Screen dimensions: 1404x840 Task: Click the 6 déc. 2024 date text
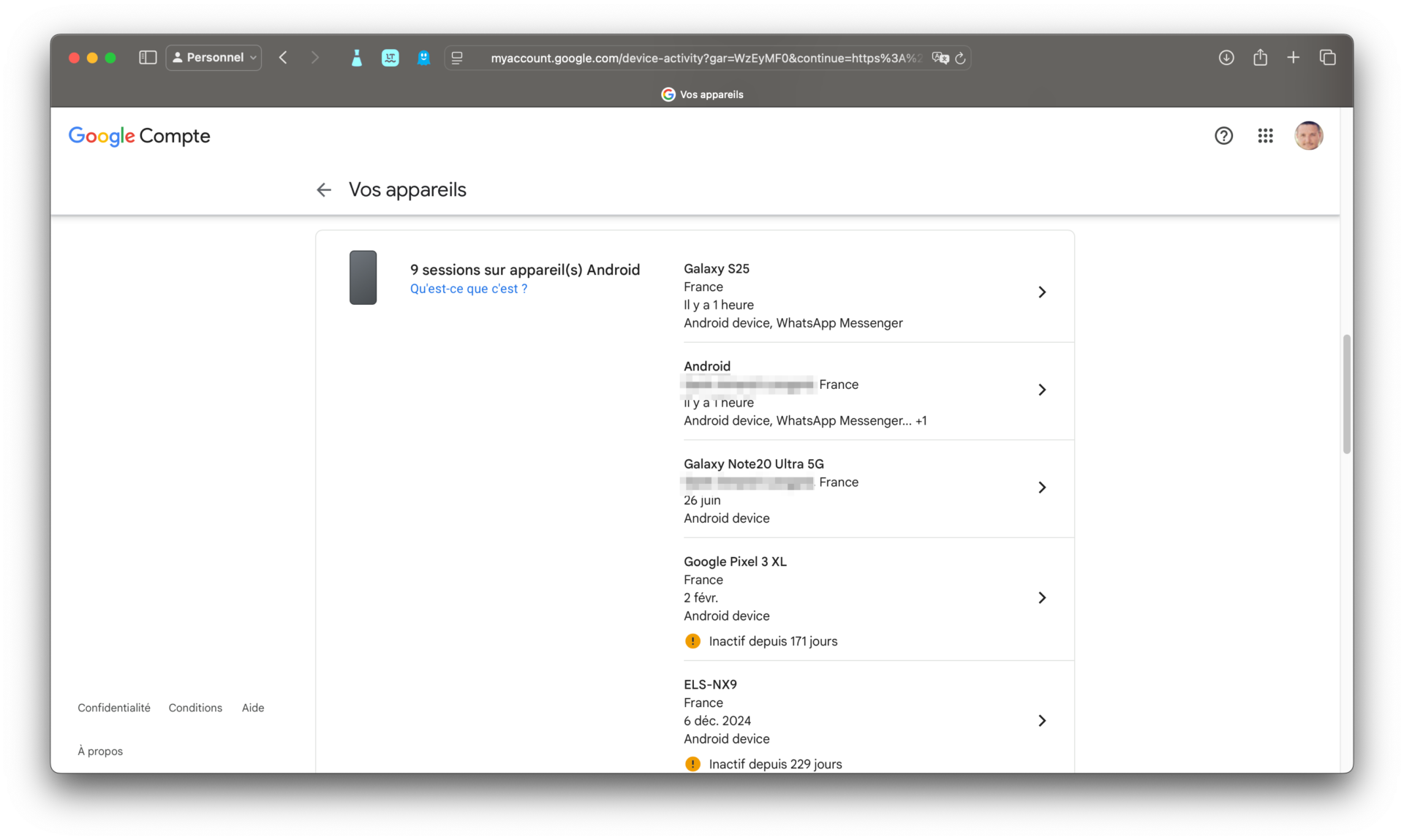point(717,721)
